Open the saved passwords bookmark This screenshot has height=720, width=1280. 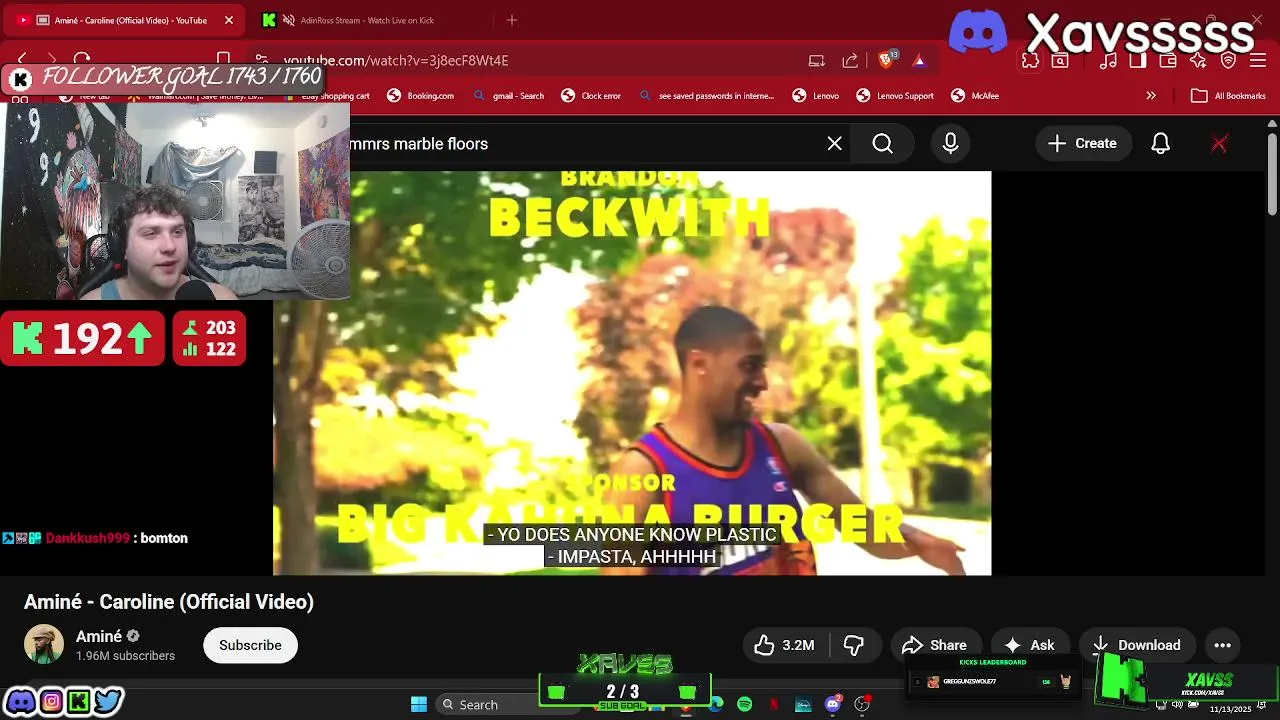click(706, 96)
